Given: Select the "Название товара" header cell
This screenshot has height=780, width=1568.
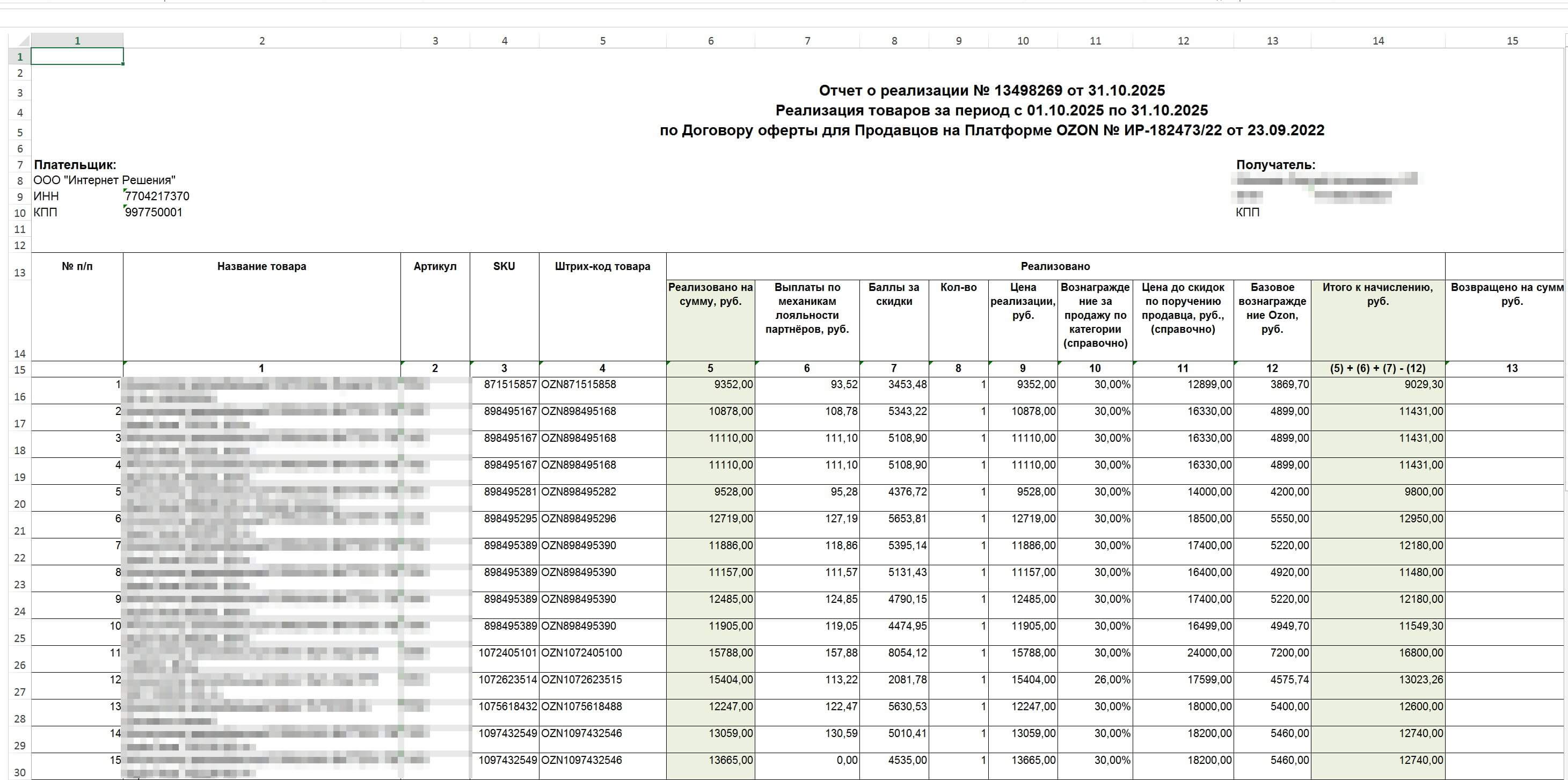Looking at the screenshot, I should click(x=262, y=266).
